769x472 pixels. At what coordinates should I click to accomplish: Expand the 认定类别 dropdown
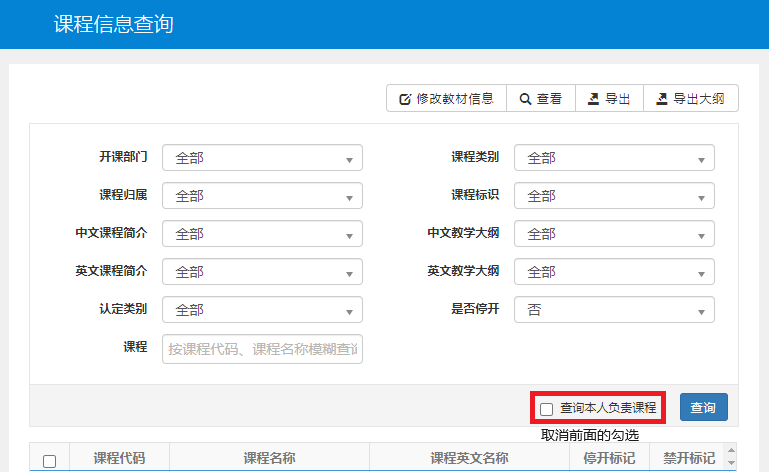pos(262,310)
